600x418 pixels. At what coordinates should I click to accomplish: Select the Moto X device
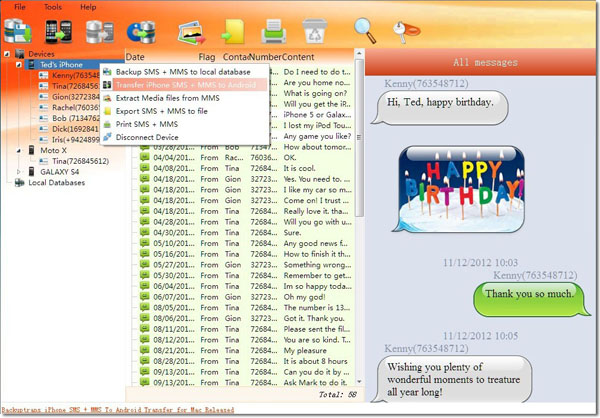click(53, 150)
